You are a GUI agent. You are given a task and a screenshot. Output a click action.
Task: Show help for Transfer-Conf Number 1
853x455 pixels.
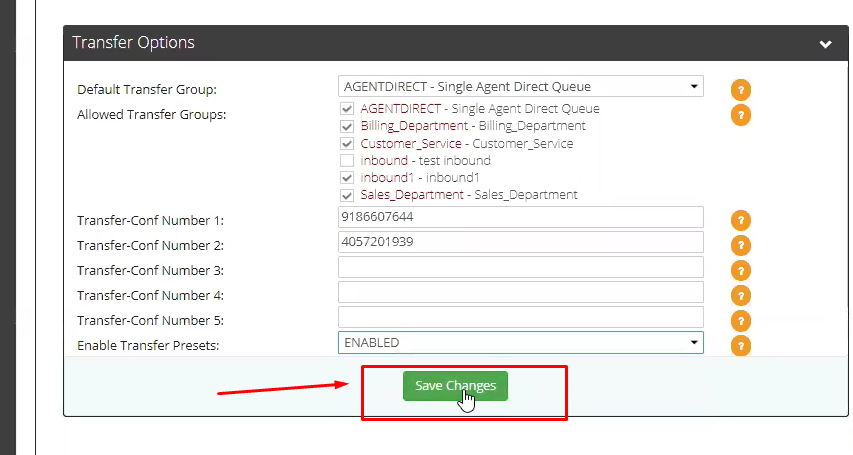pos(740,220)
